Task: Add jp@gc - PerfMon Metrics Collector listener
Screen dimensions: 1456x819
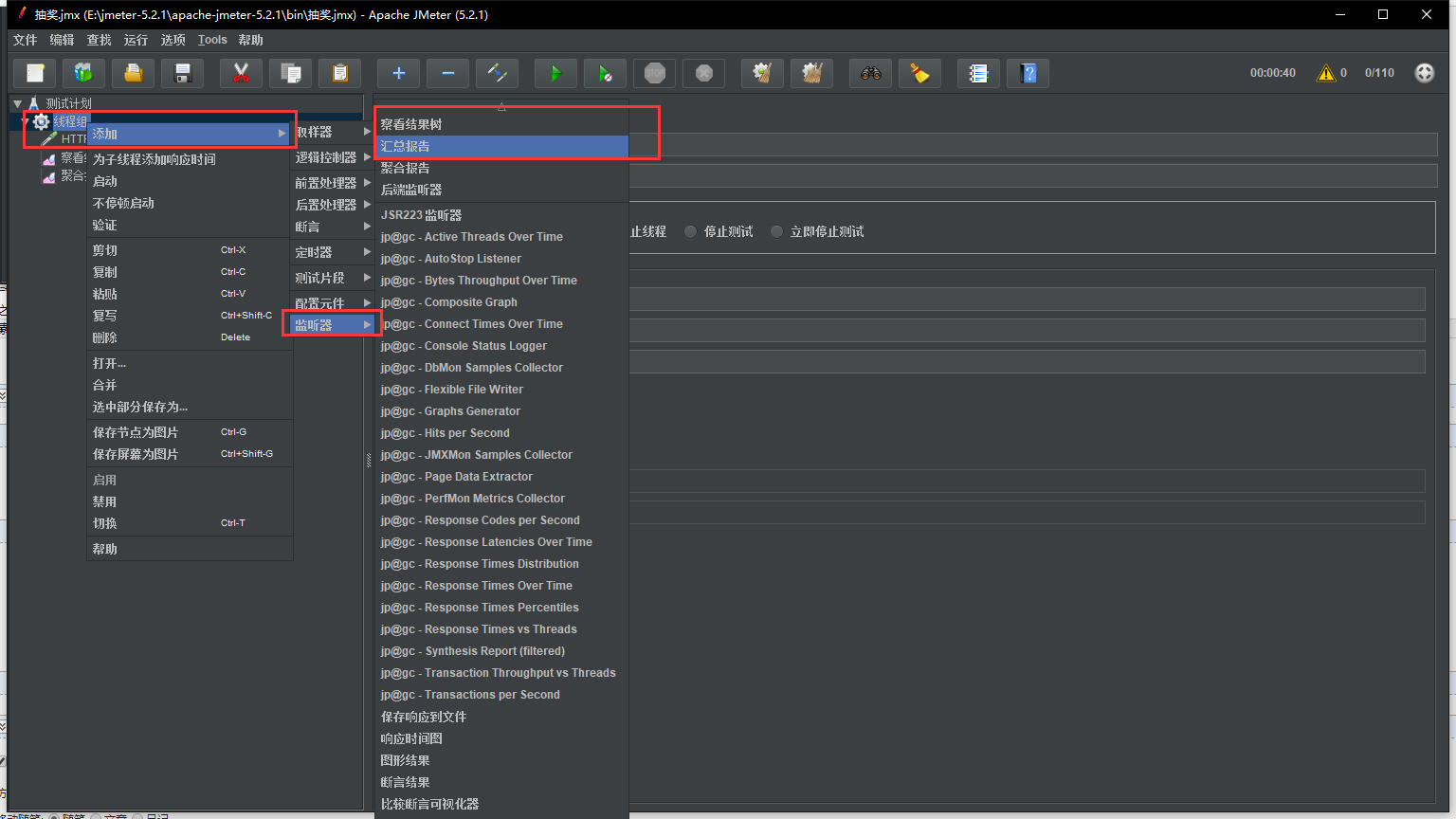Action: 502,499
